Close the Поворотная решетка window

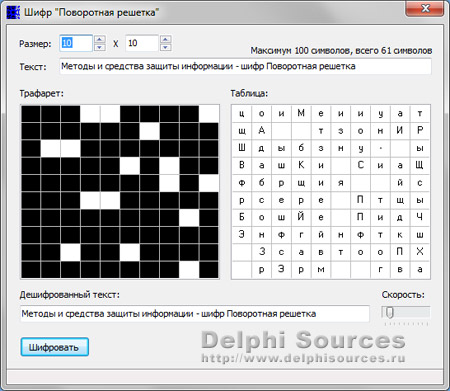tap(425, 9)
